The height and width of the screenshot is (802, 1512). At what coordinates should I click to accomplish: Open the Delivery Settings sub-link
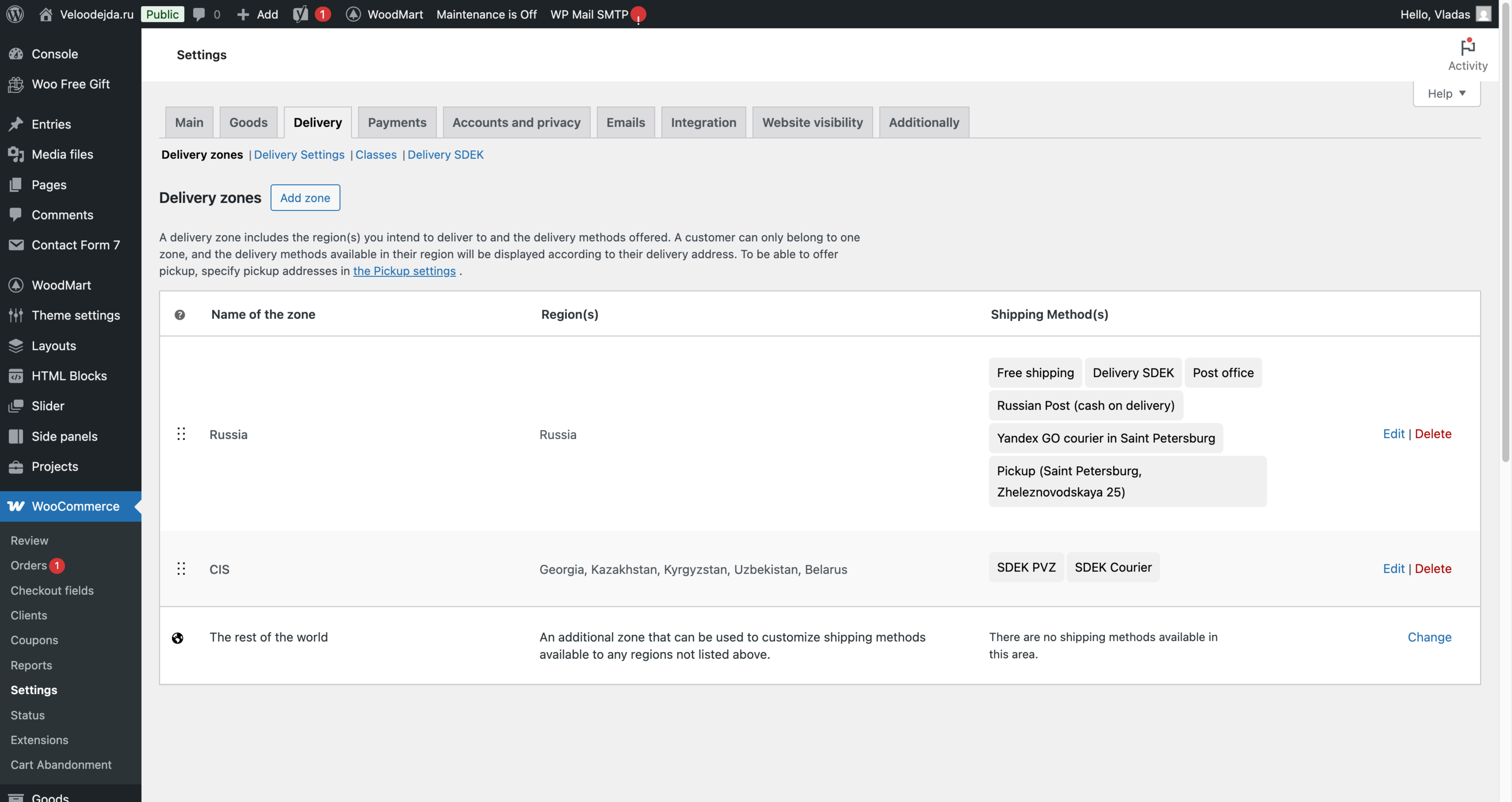[x=299, y=155]
